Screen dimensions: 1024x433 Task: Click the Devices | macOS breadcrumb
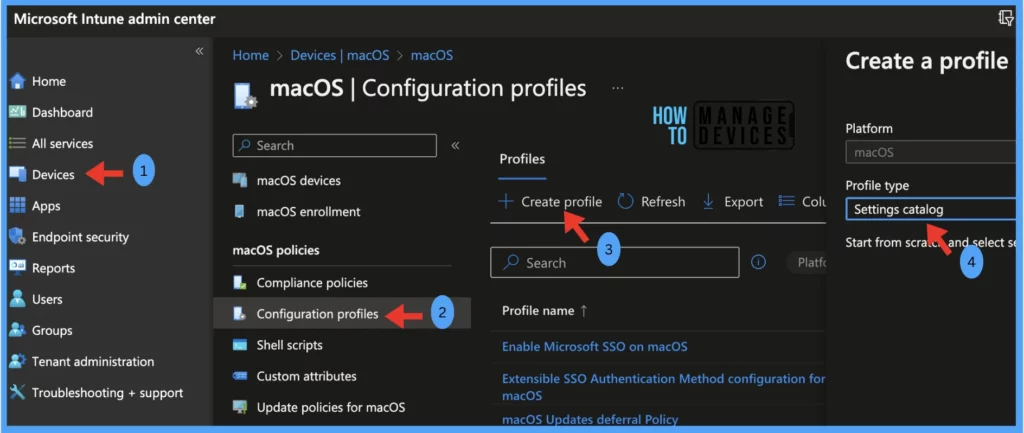(x=340, y=56)
